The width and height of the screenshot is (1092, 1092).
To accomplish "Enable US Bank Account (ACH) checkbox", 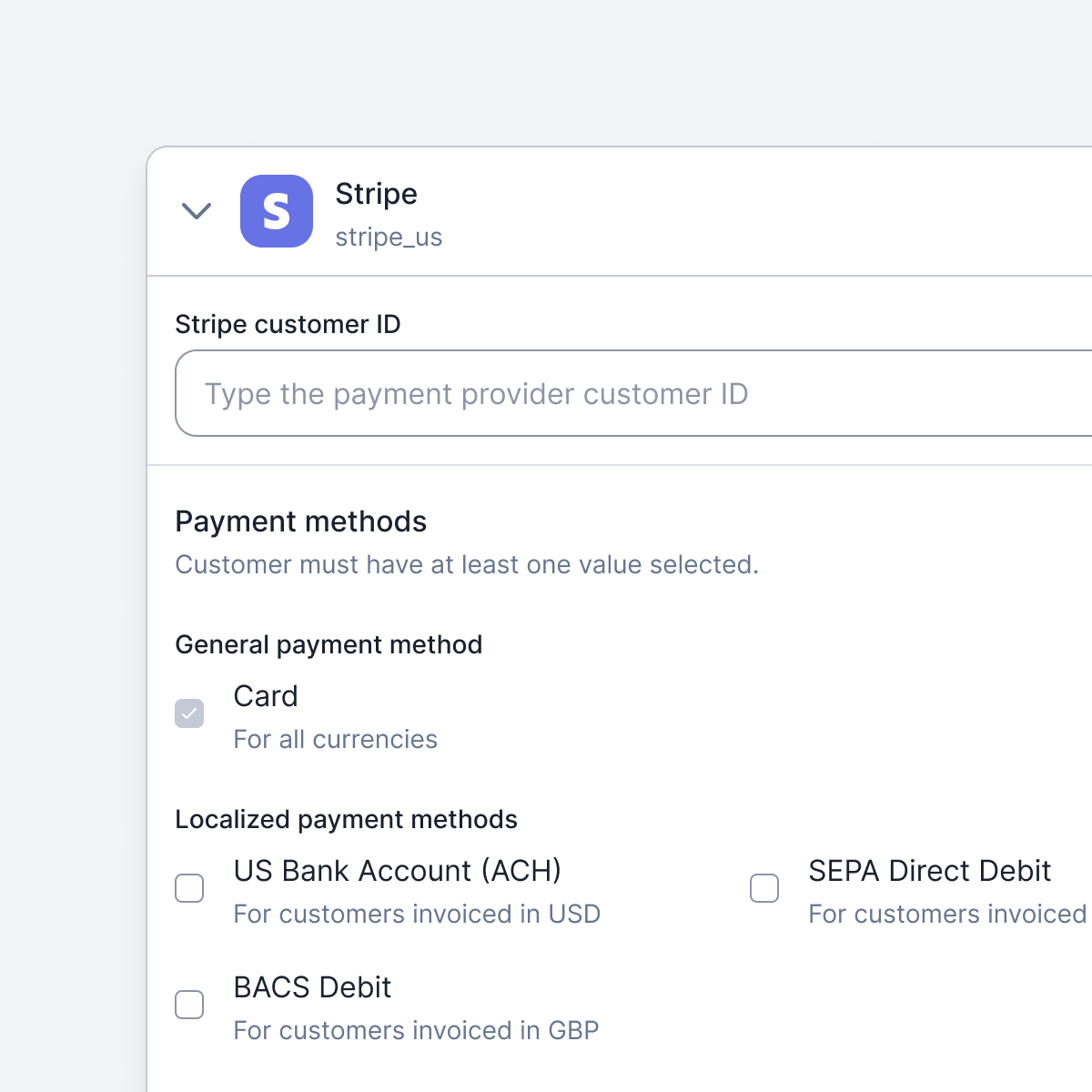I will click(x=189, y=888).
